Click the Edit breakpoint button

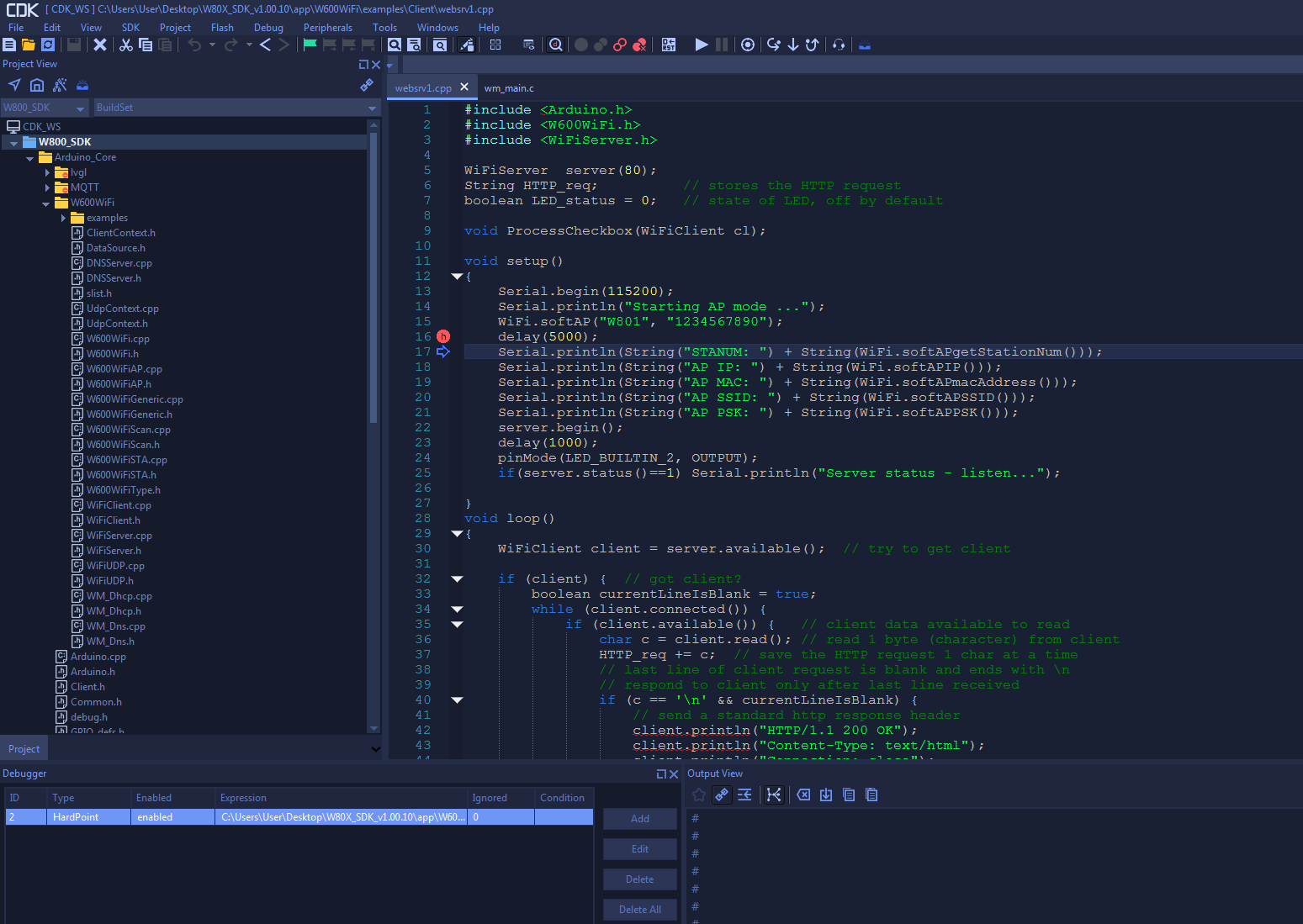coord(640,849)
